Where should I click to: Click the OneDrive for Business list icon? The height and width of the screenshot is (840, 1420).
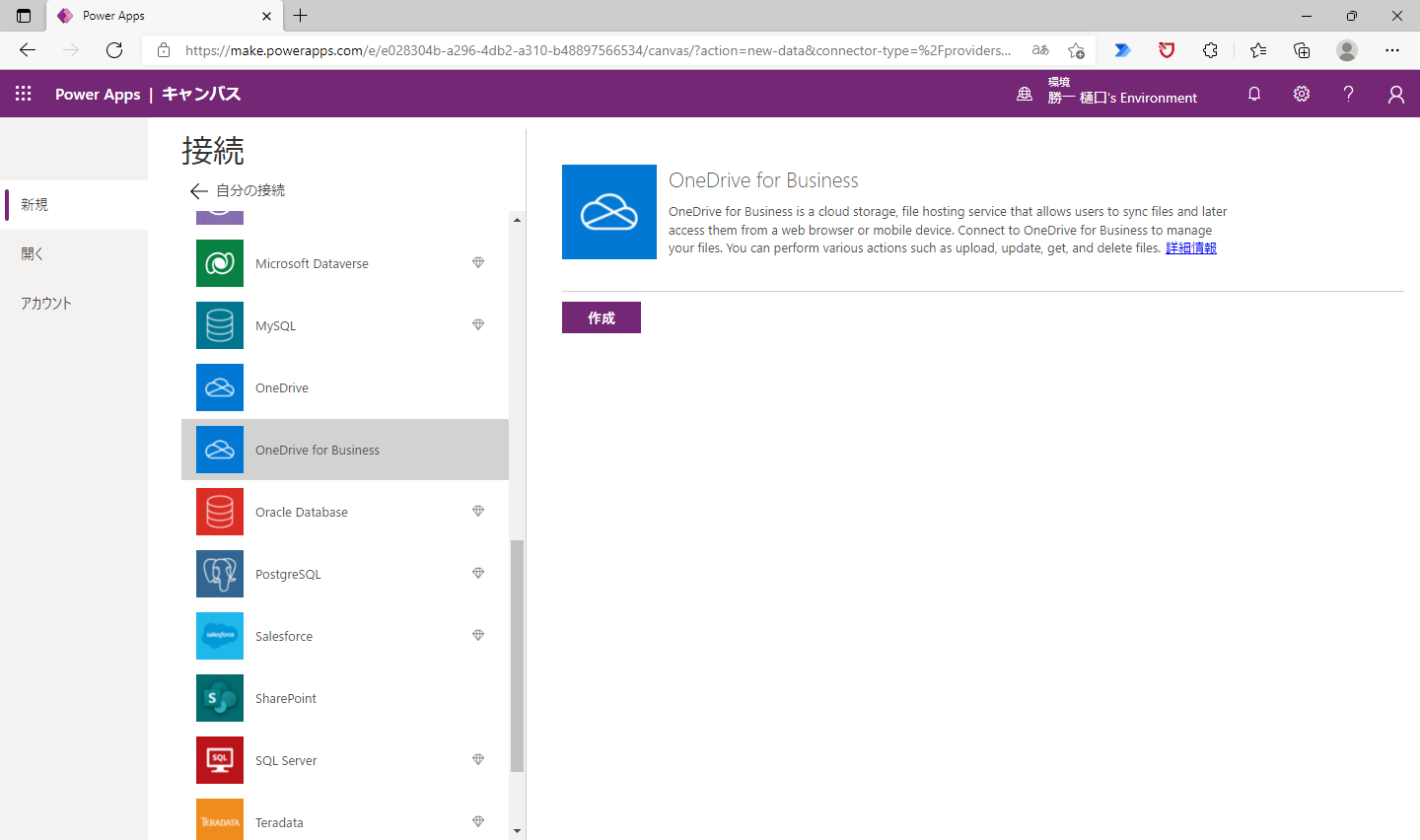coord(220,450)
